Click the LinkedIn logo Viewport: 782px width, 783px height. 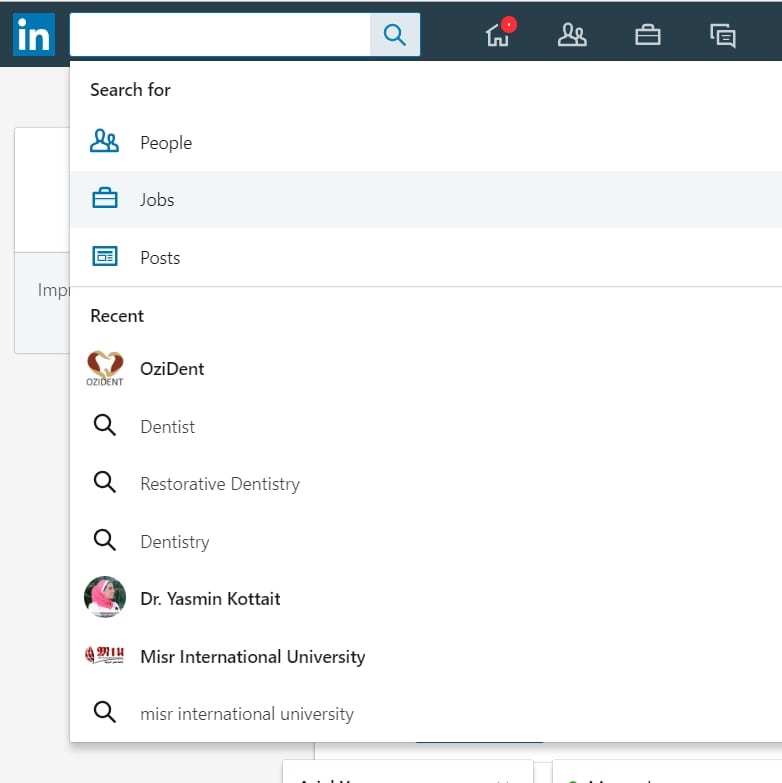coord(34,34)
